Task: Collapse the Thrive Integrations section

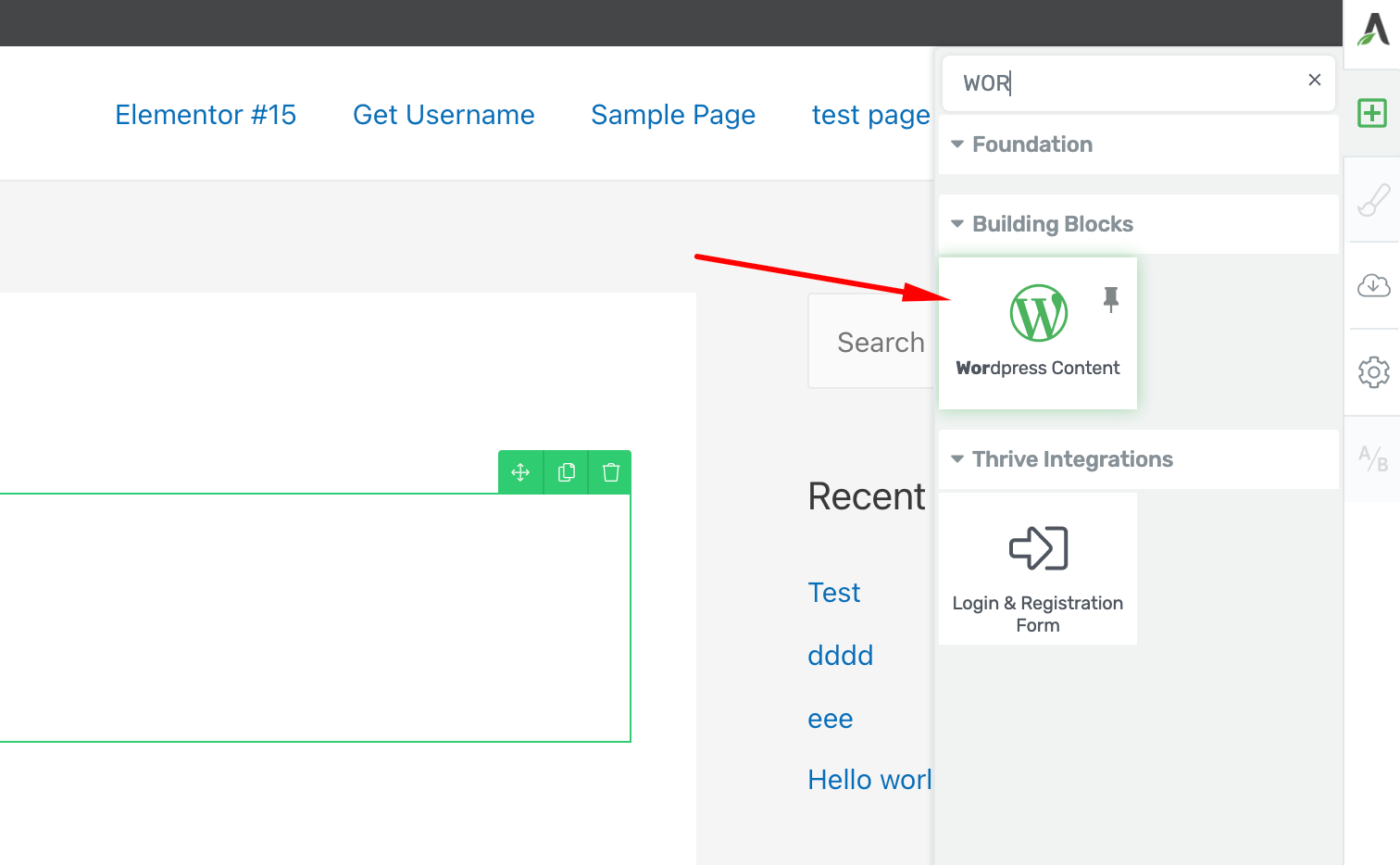Action: [958, 459]
